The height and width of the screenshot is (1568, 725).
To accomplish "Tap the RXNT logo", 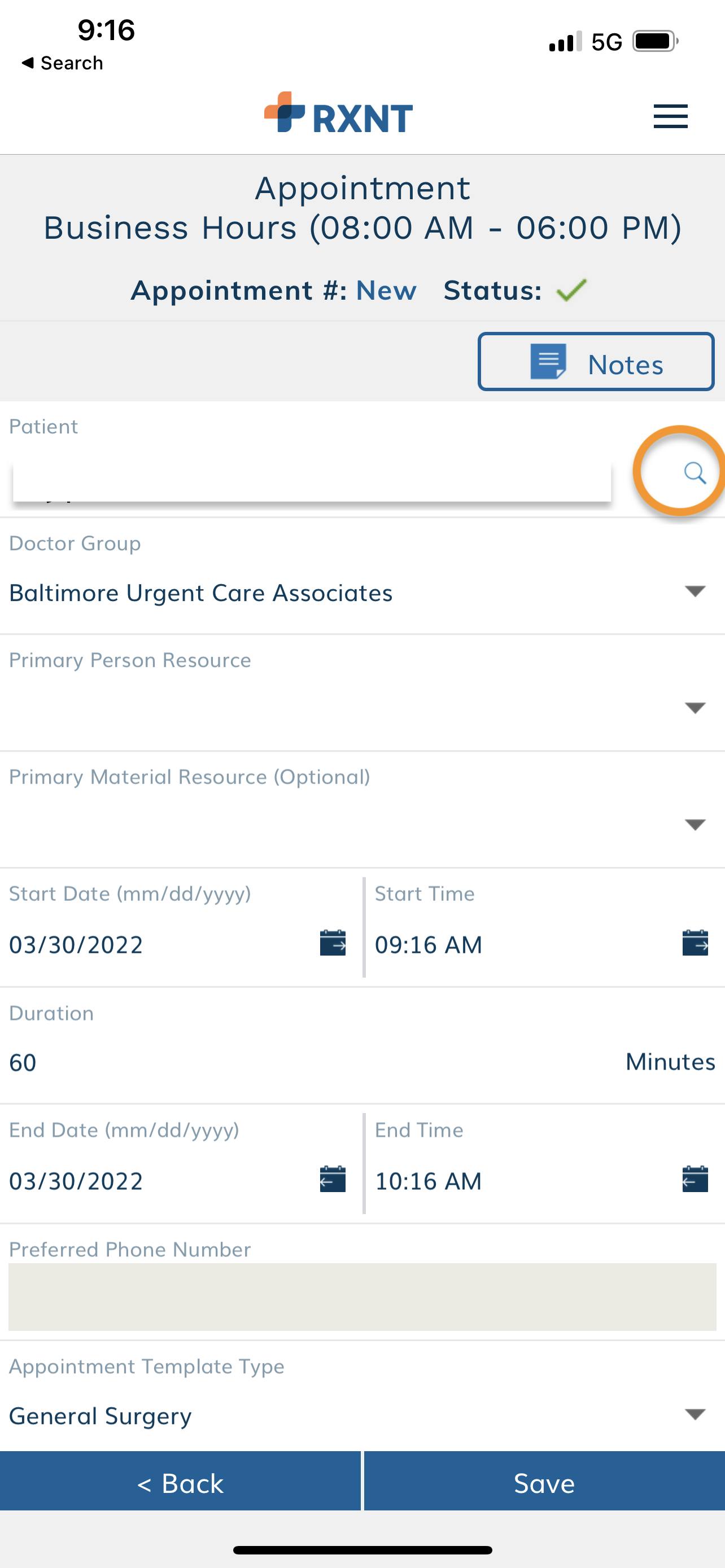I will (x=338, y=113).
